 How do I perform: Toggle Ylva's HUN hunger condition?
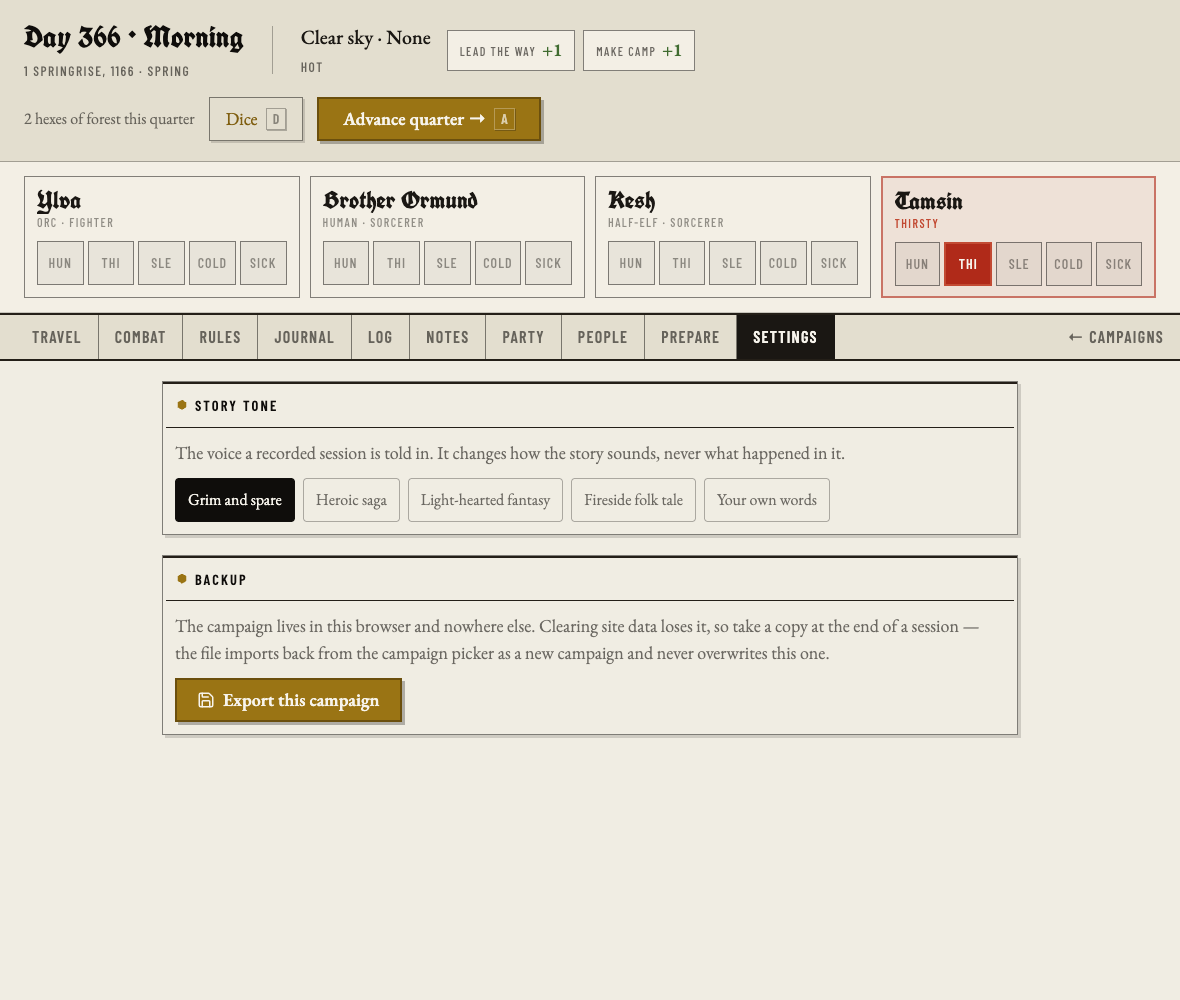[x=60, y=263]
